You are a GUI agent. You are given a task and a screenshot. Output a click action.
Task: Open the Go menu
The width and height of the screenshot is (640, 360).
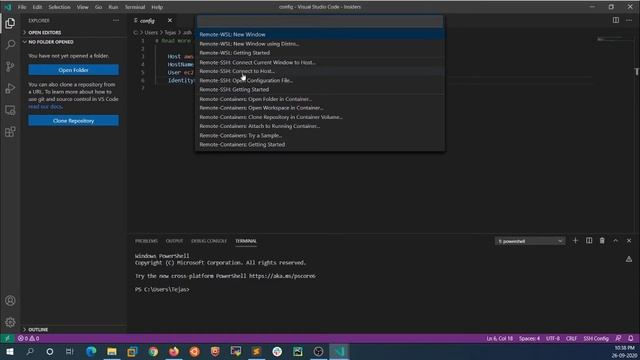(98, 7)
